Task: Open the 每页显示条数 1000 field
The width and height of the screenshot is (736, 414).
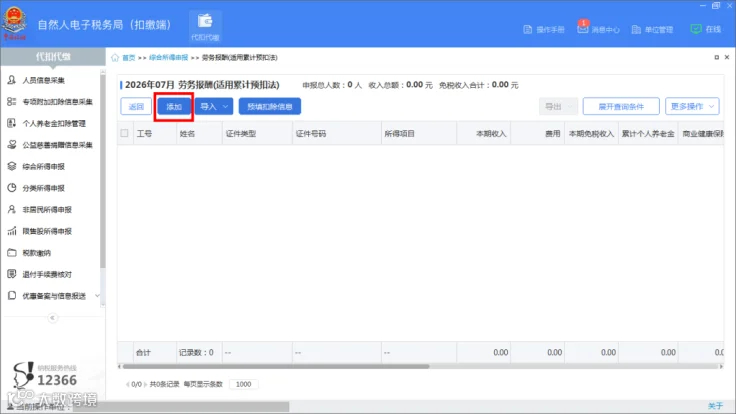Action: tap(243, 384)
